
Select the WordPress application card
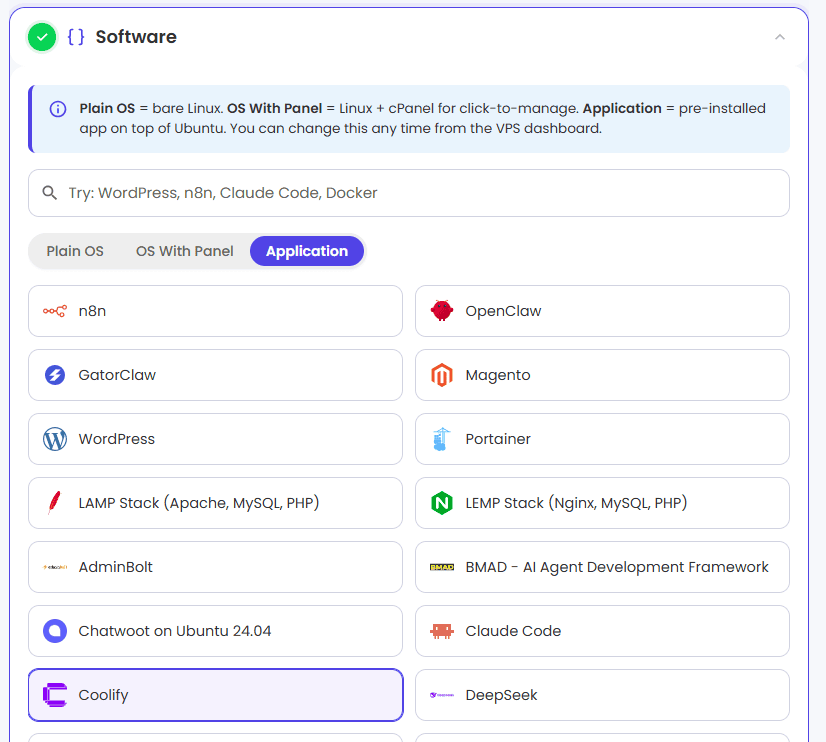click(x=215, y=439)
